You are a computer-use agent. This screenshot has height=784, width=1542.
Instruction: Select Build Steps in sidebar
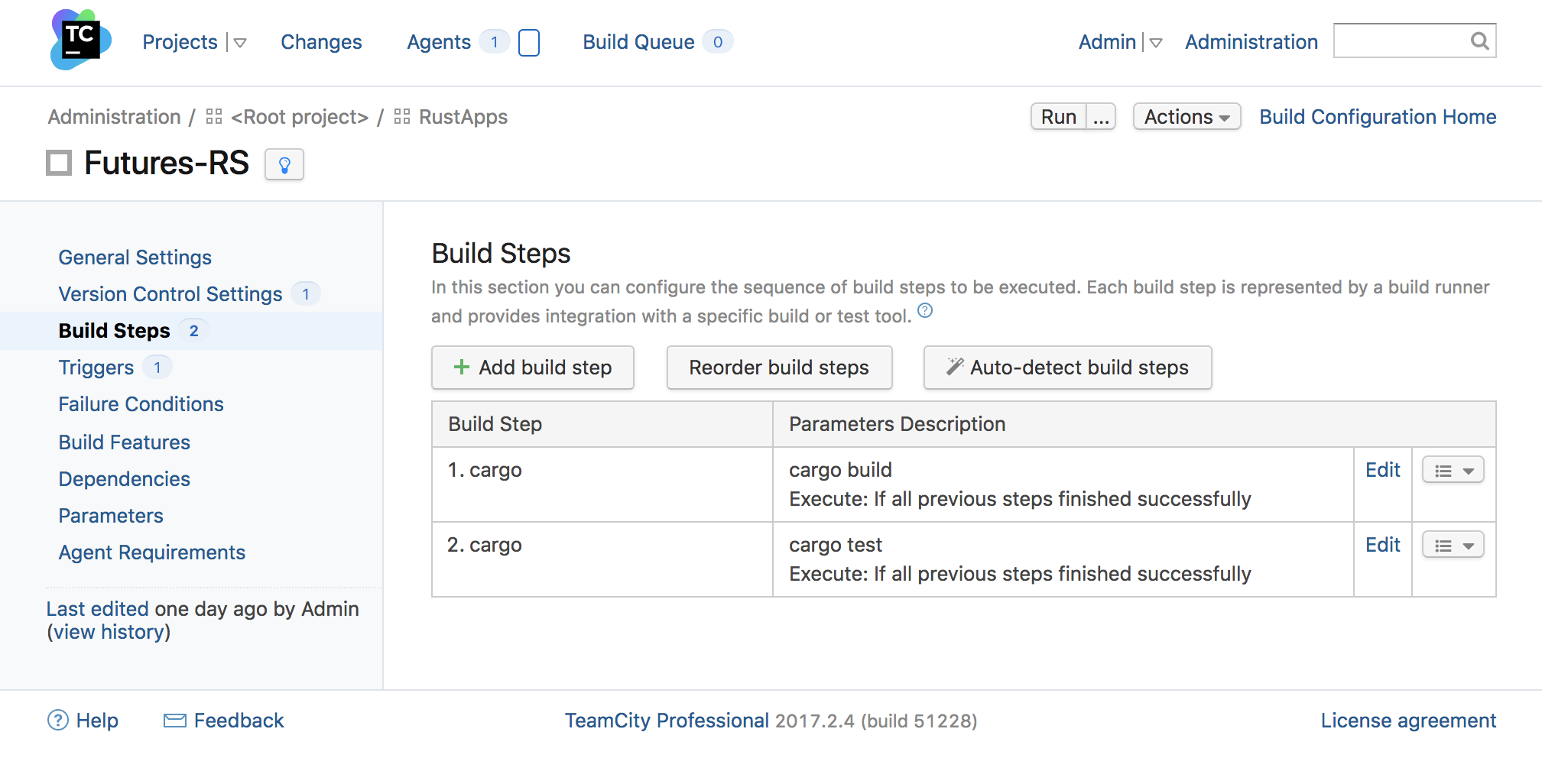pyautogui.click(x=115, y=331)
